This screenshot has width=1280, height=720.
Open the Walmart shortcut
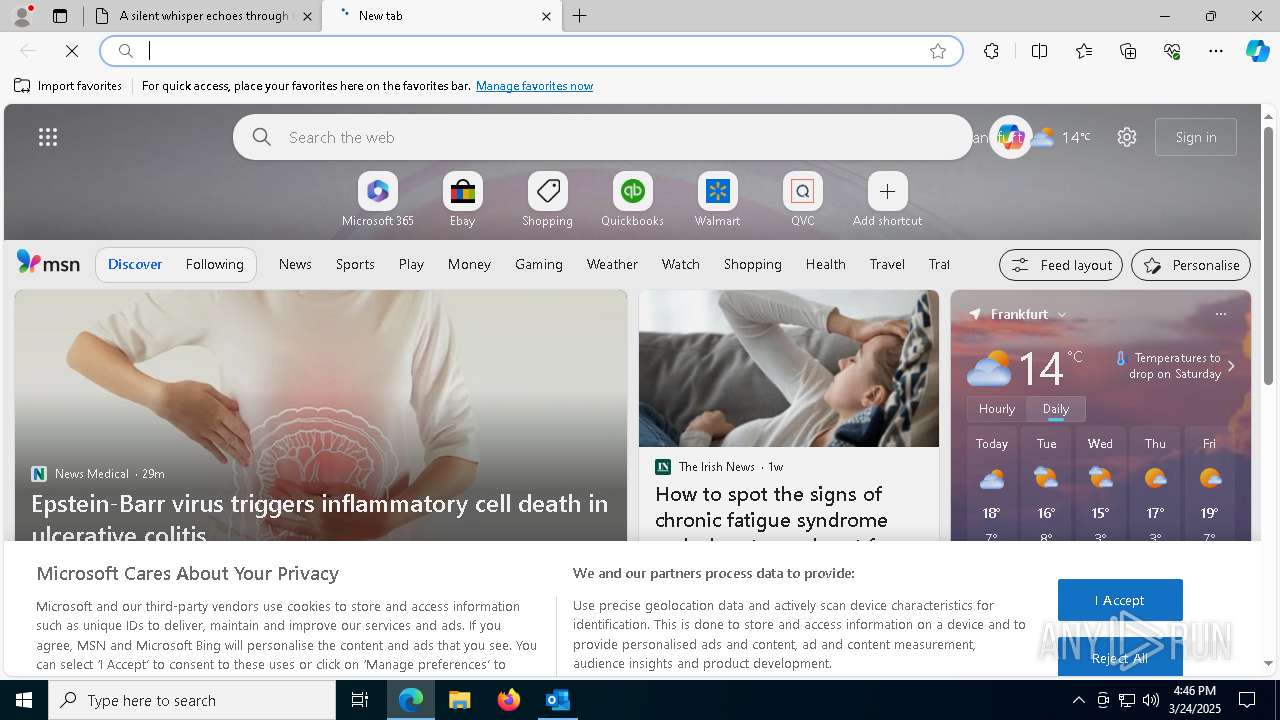click(x=717, y=200)
